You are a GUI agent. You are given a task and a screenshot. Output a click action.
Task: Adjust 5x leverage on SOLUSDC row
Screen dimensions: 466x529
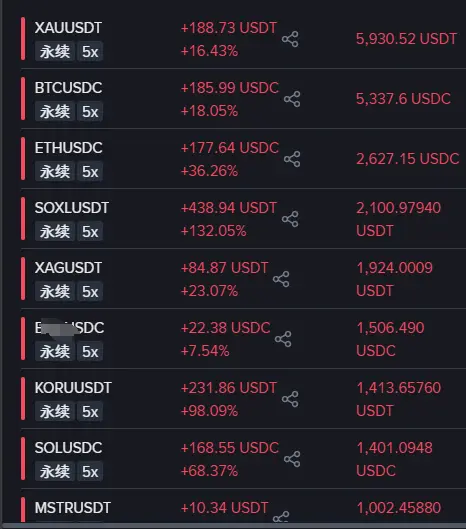tap(90, 472)
